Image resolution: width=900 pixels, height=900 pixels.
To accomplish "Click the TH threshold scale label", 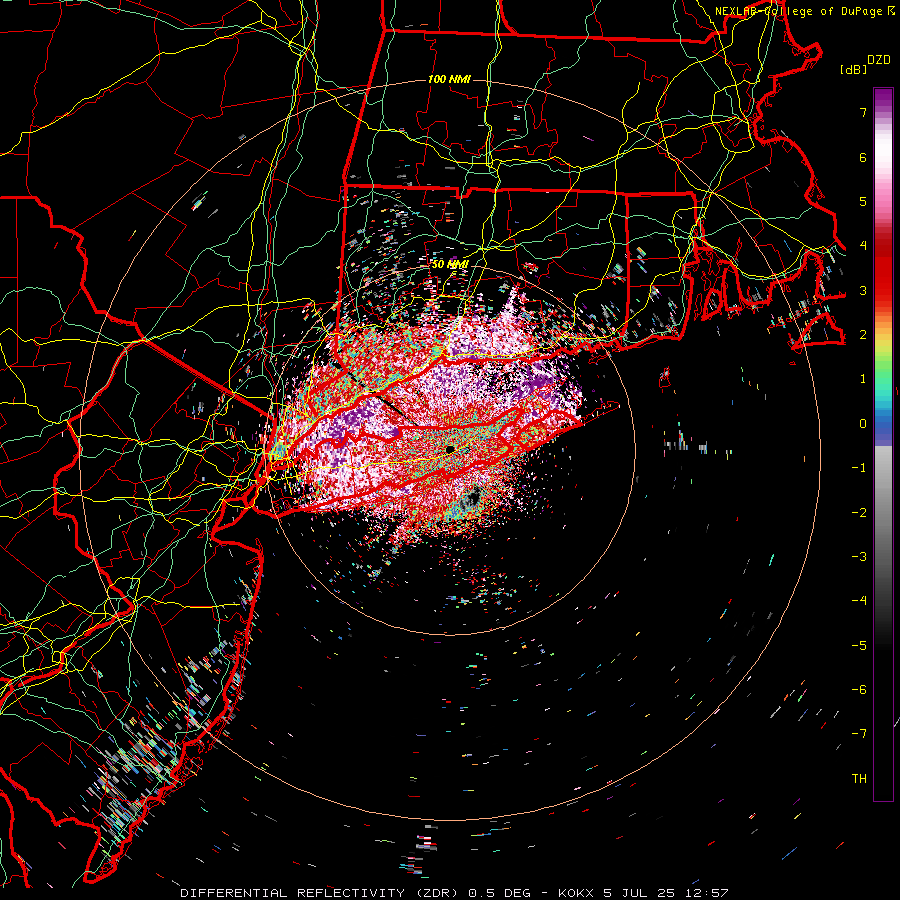I will [859, 779].
